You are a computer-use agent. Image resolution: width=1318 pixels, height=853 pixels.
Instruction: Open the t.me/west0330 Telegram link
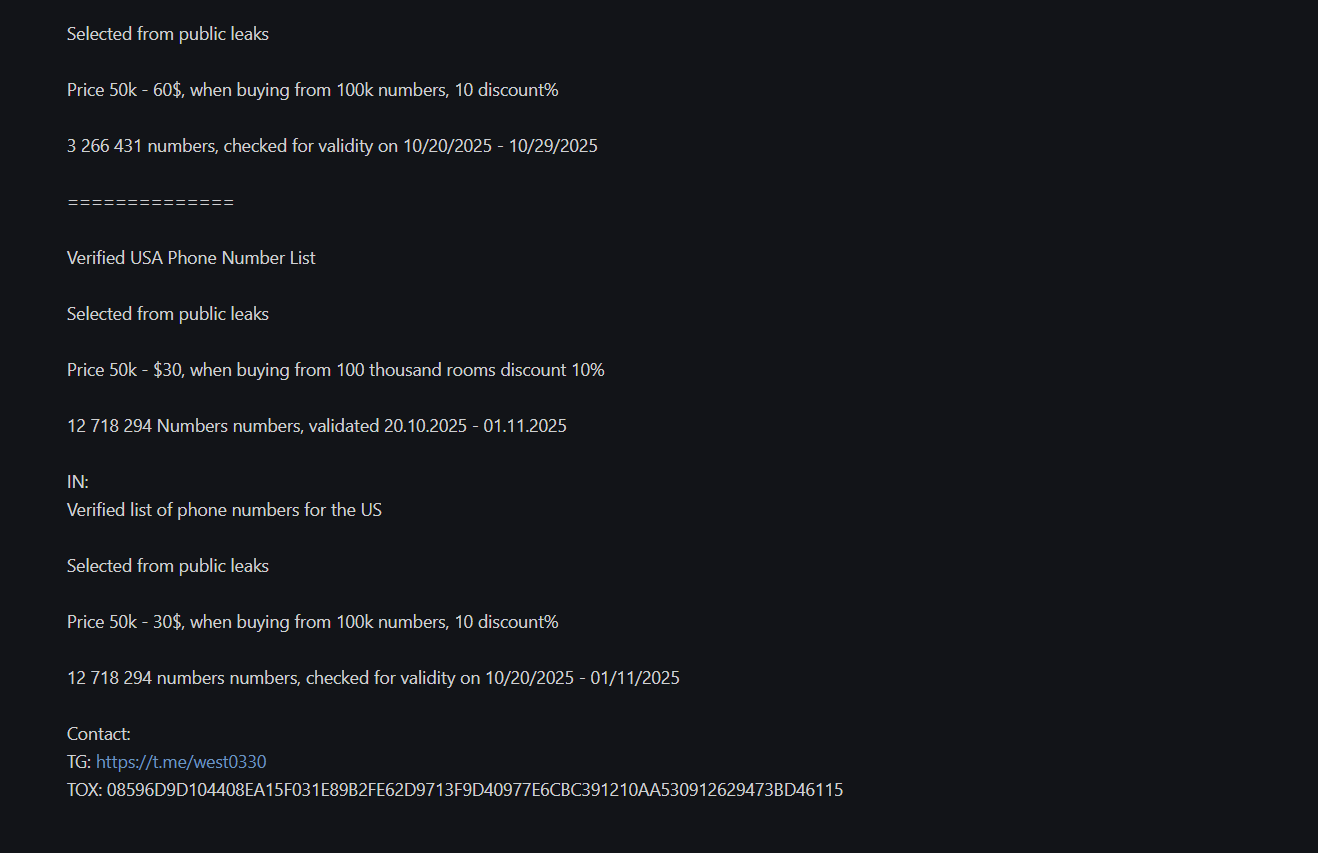pos(181,762)
